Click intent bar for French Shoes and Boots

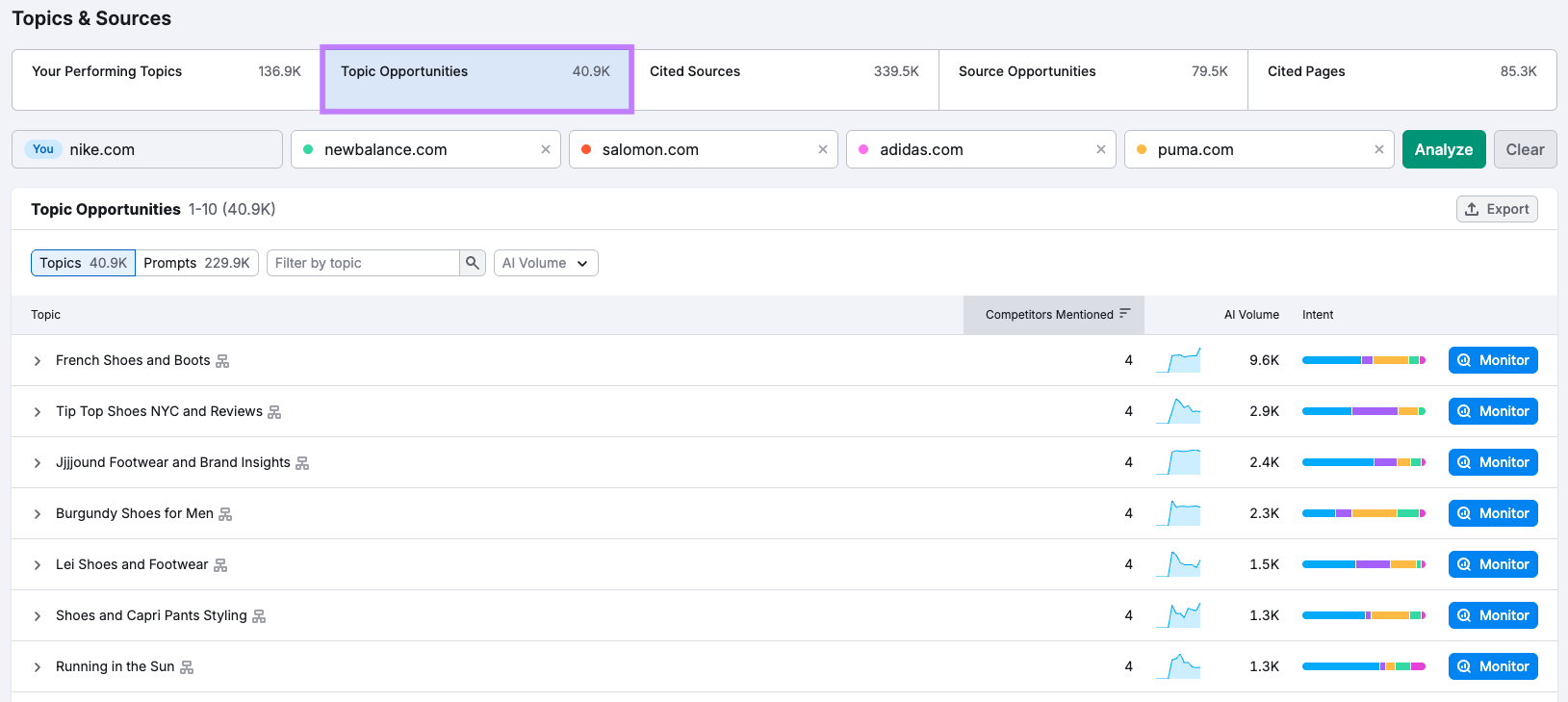1364,360
